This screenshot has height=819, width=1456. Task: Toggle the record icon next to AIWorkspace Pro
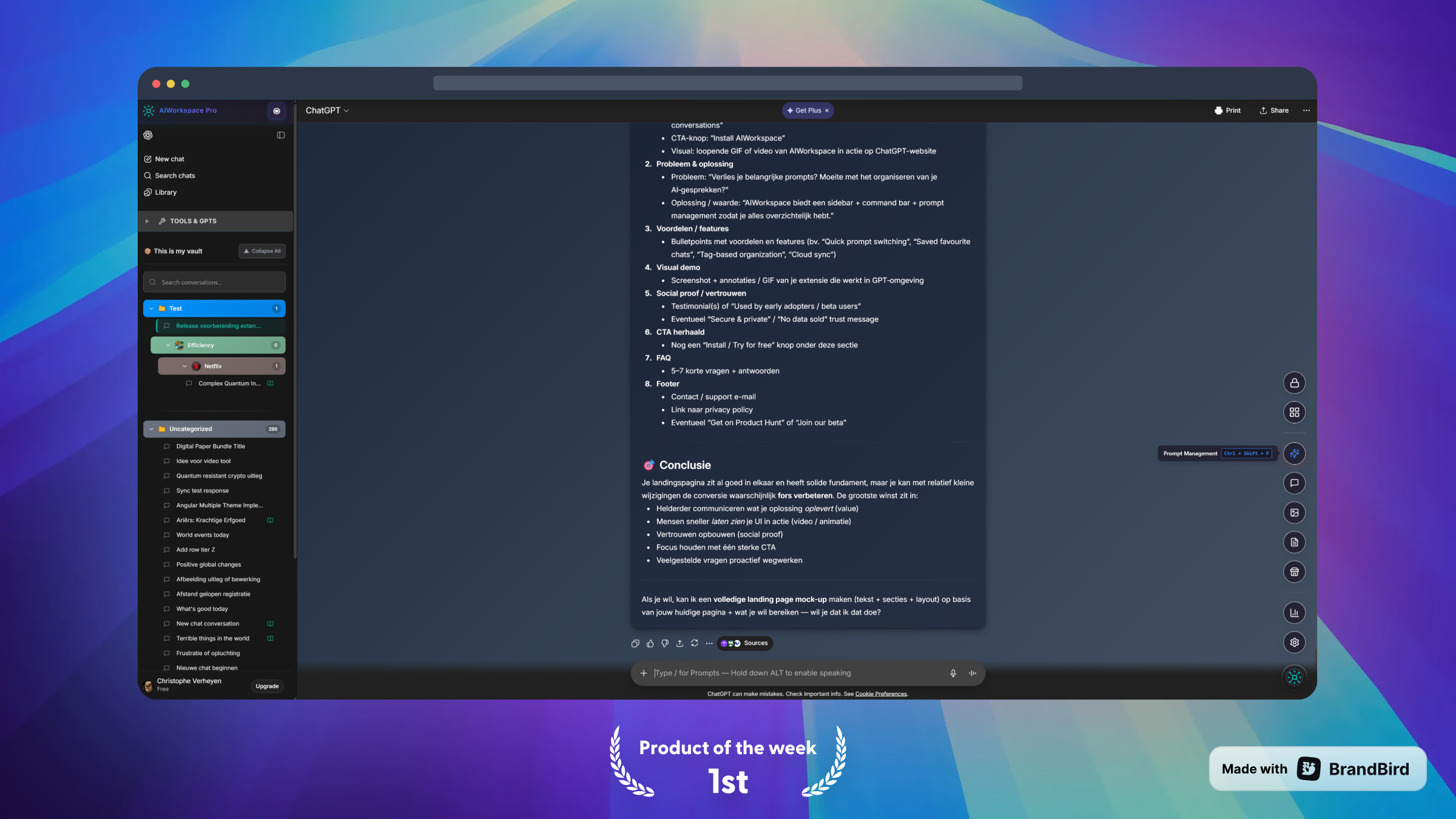pyautogui.click(x=277, y=111)
